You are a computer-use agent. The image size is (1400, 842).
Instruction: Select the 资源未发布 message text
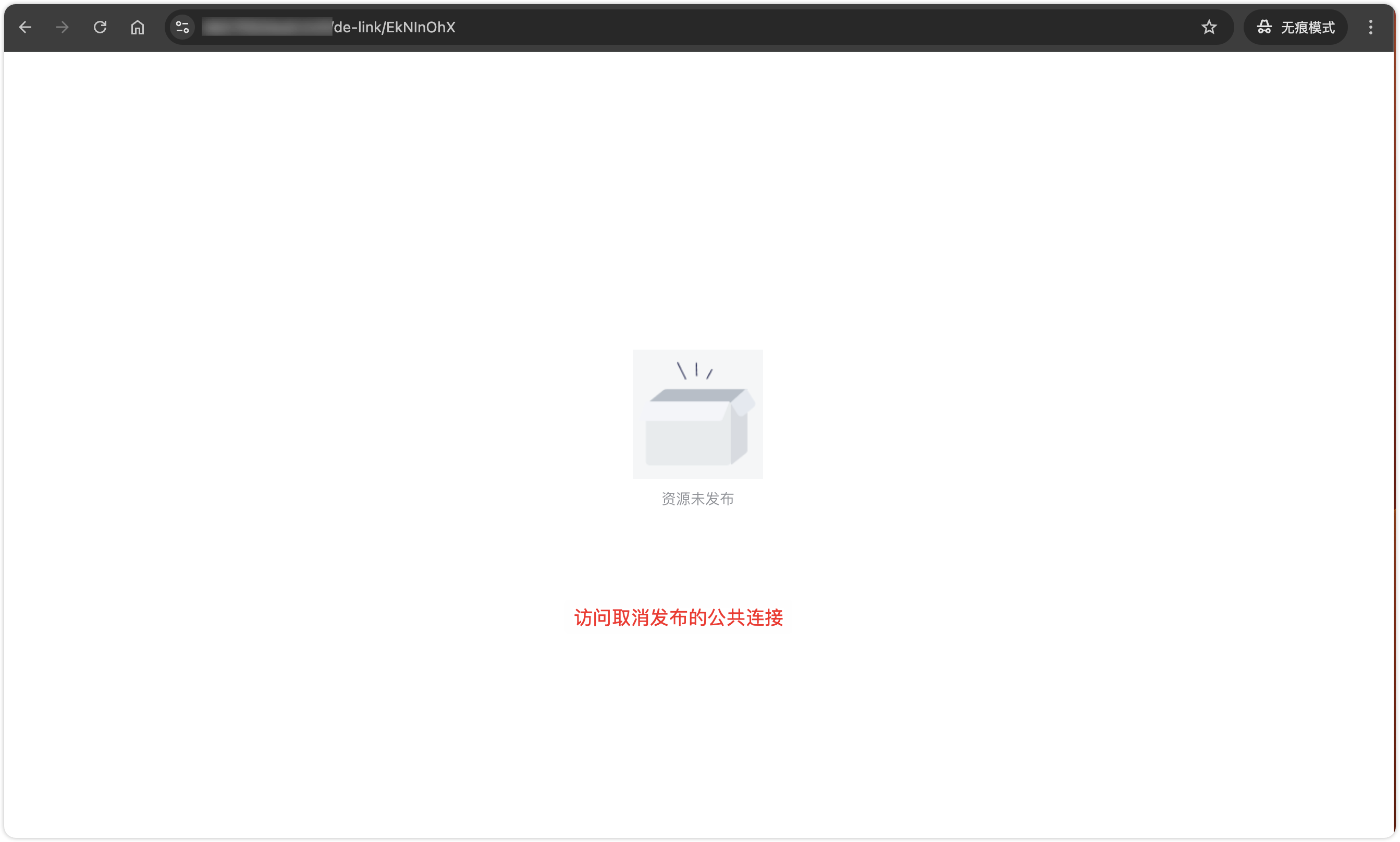[x=697, y=499]
